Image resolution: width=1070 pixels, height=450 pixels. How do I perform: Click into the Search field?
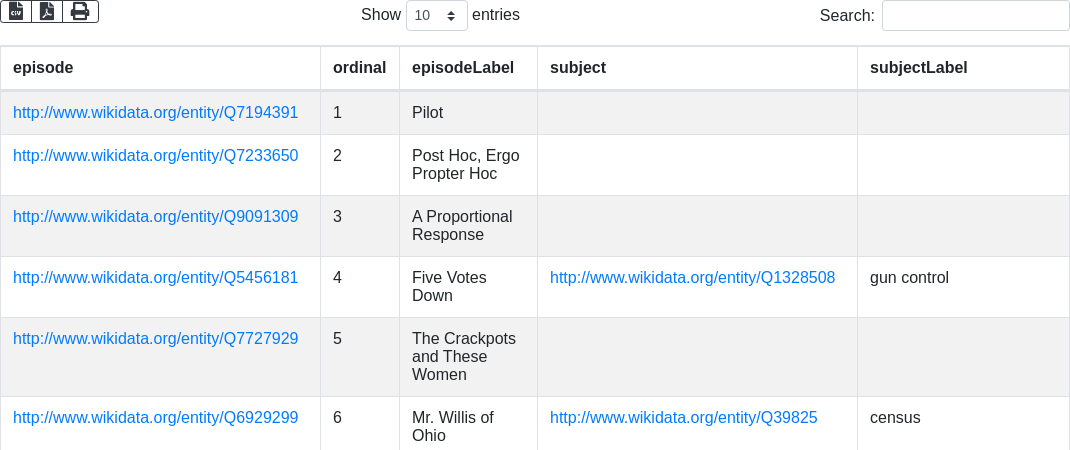[975, 16]
